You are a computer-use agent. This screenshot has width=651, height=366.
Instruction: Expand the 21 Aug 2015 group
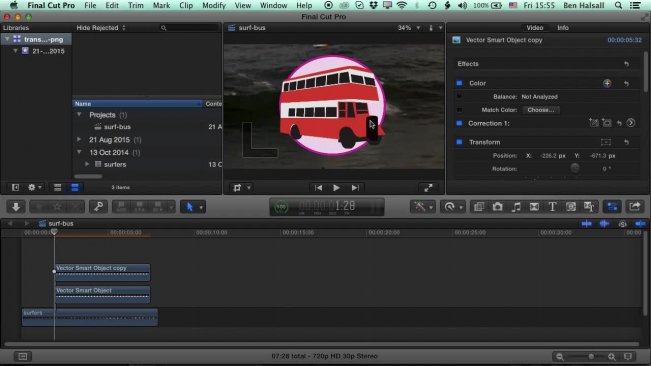[x=79, y=139]
